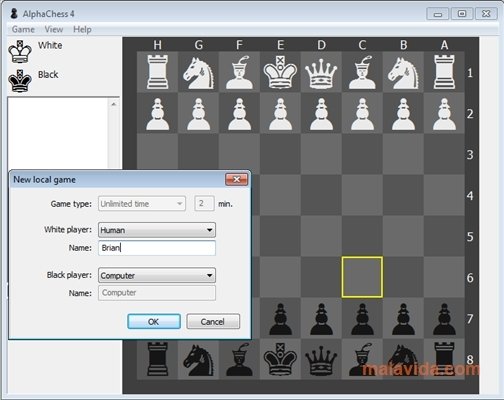Select the white king on E1
504x400 pixels.
tap(280, 72)
